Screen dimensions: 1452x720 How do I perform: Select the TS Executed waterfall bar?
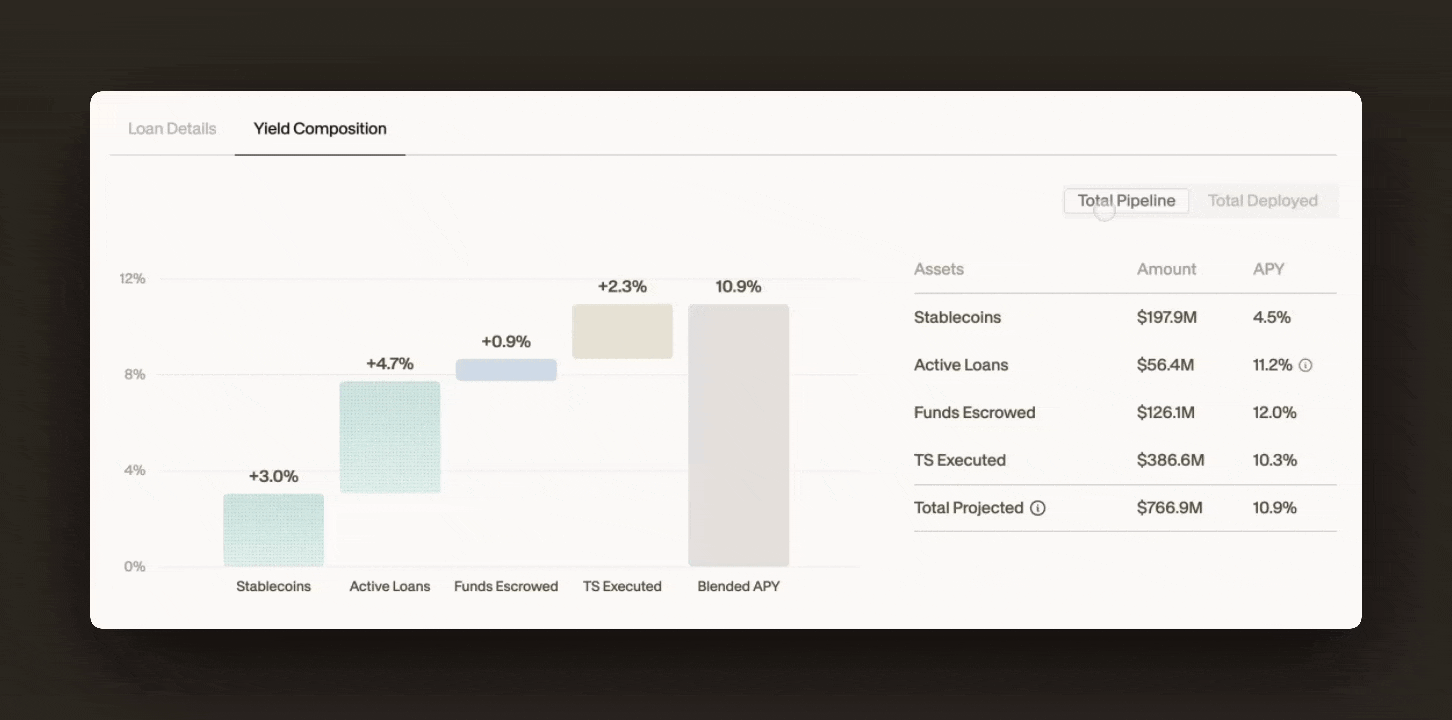pyautogui.click(x=622, y=331)
